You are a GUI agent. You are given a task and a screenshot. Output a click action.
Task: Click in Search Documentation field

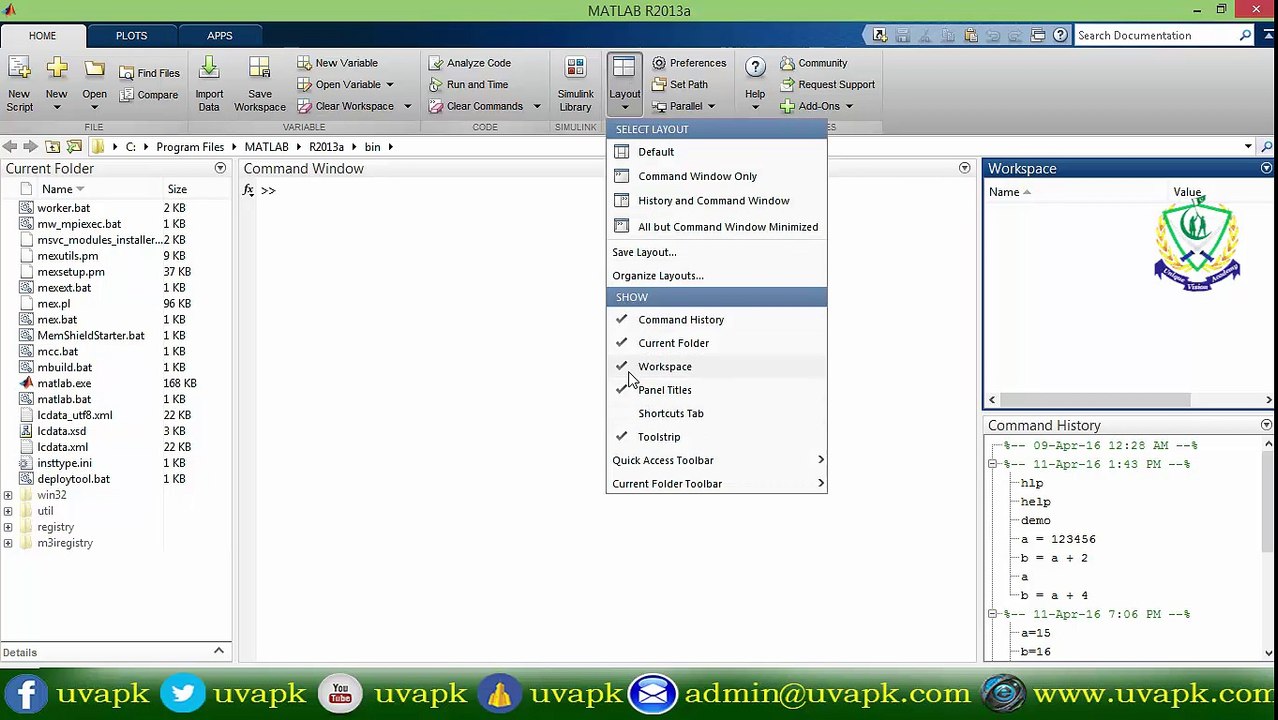tap(1155, 36)
